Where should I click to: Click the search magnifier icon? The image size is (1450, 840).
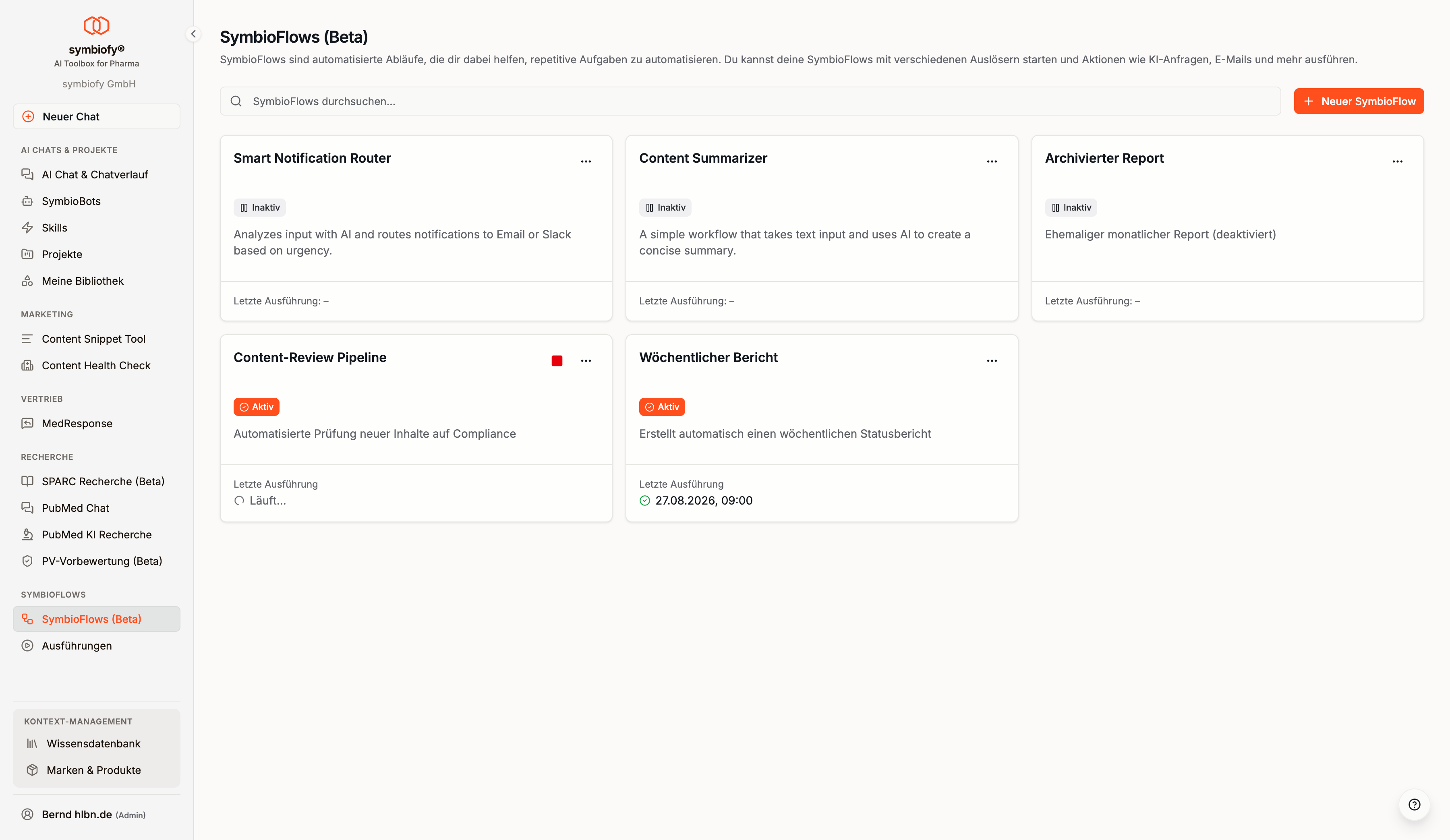tap(236, 101)
